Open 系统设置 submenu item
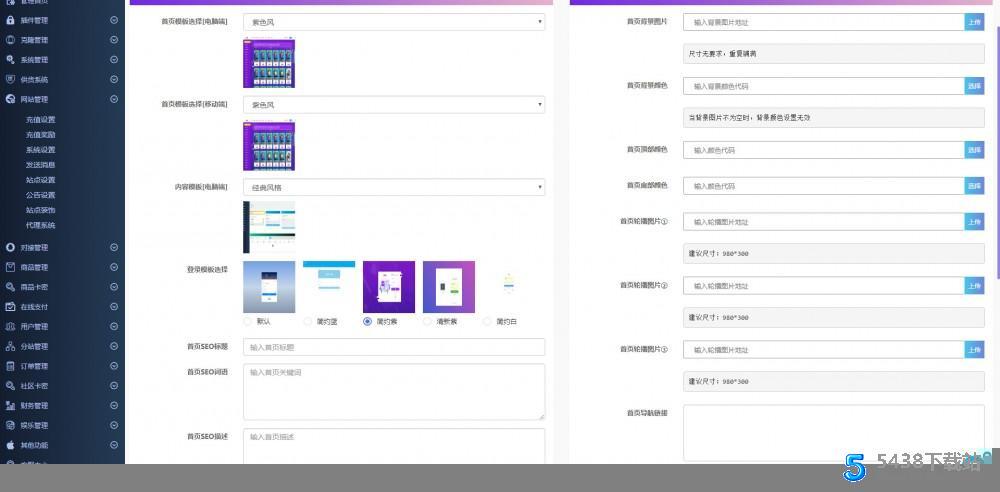Viewport: 1000px width, 492px height. pyautogui.click(x=40, y=150)
